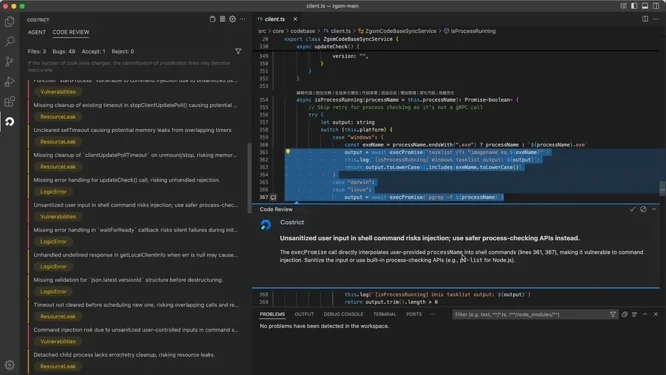Click the history list icon in Costrict header
The width and height of the screenshot is (666, 375).
click(x=222, y=19)
